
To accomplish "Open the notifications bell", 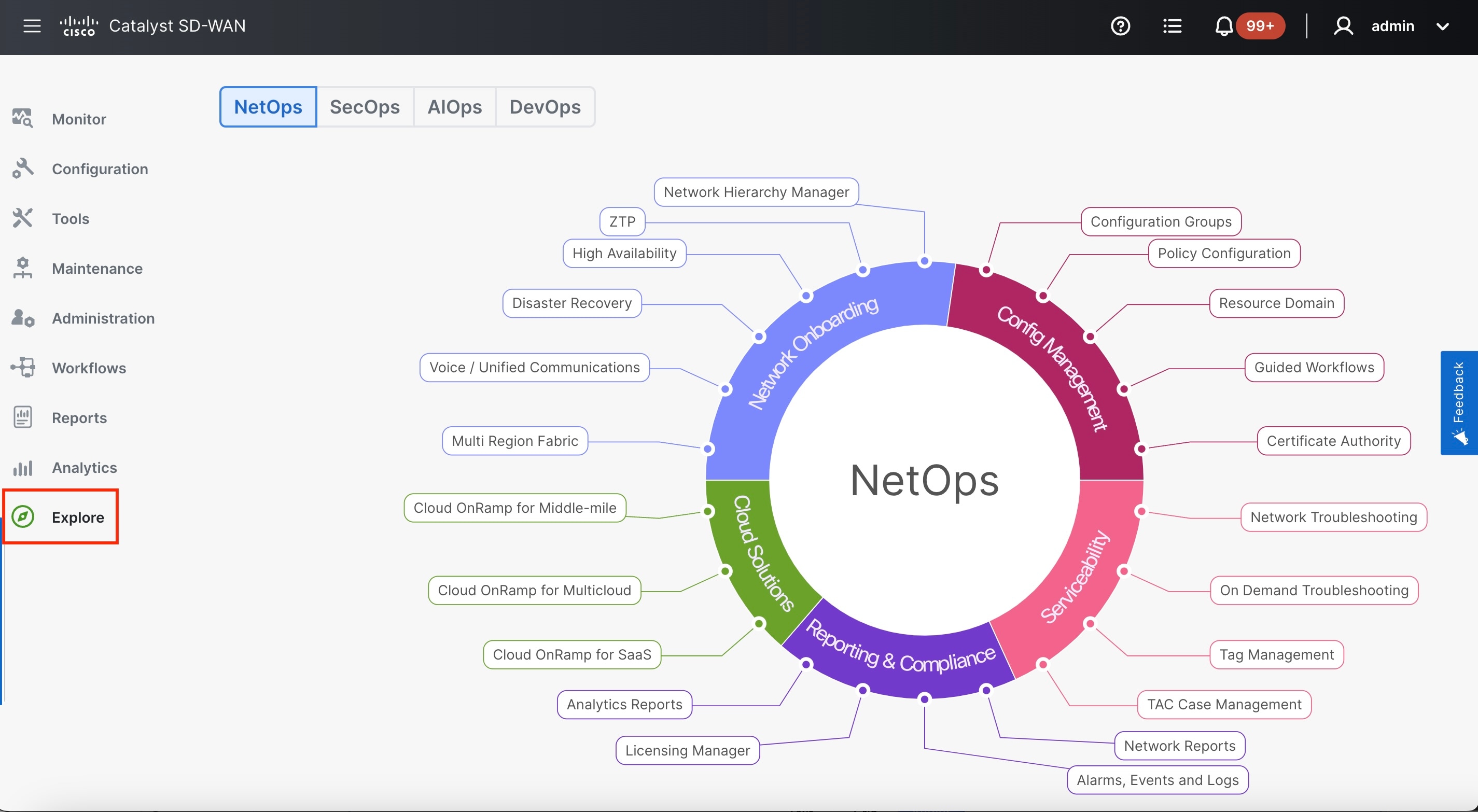I will [x=1223, y=26].
